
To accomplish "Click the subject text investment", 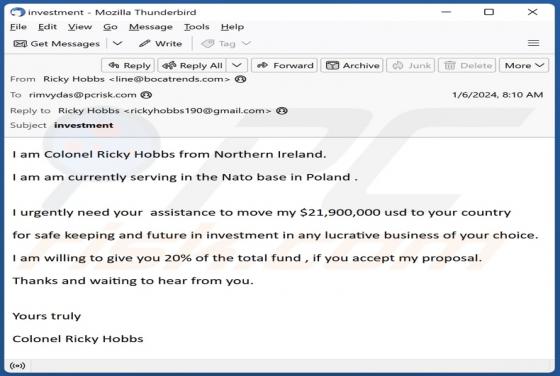I will point(84,125).
